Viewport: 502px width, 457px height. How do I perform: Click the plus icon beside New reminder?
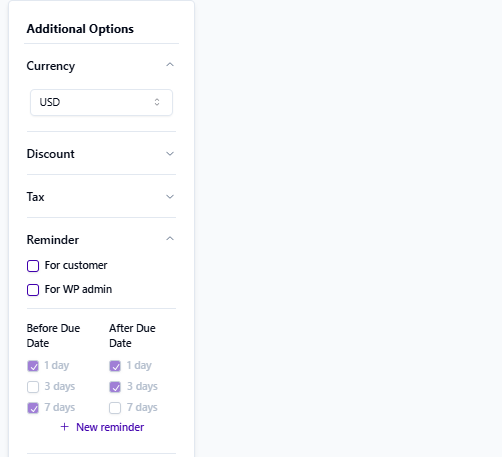[65, 427]
